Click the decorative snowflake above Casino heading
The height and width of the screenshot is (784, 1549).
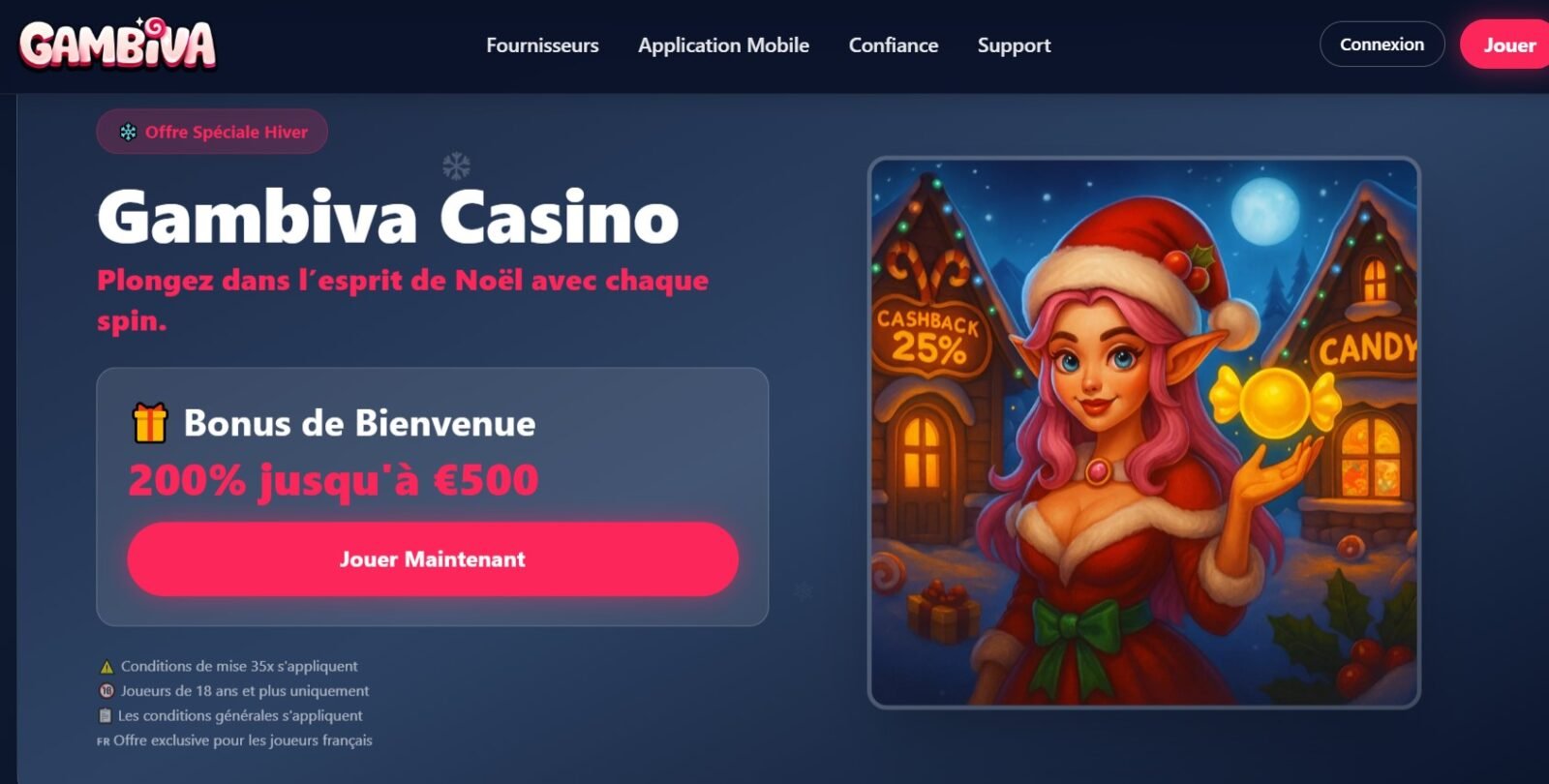[456, 166]
